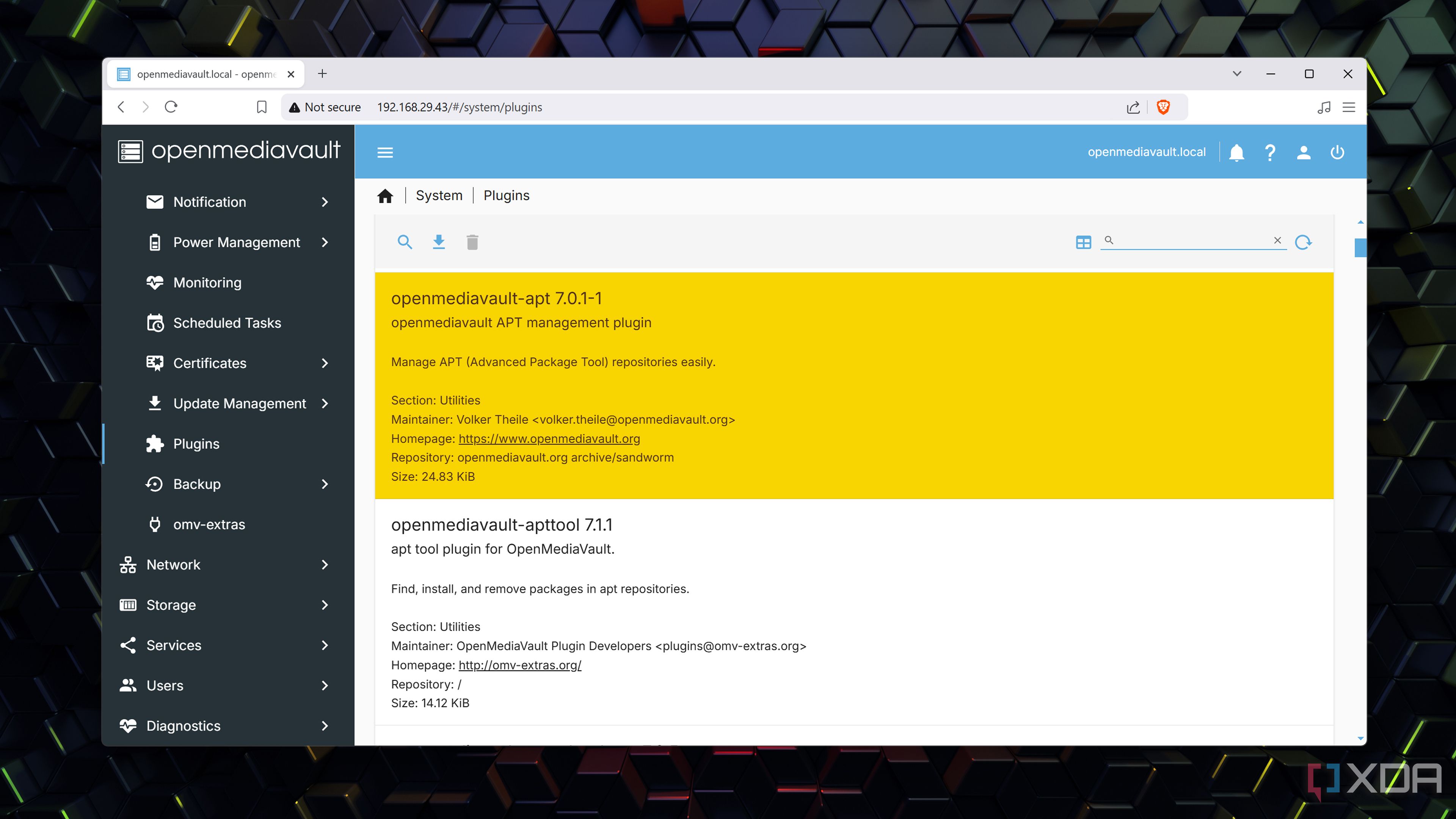Click the browser reload button
The width and height of the screenshot is (1456, 819).
171,107
